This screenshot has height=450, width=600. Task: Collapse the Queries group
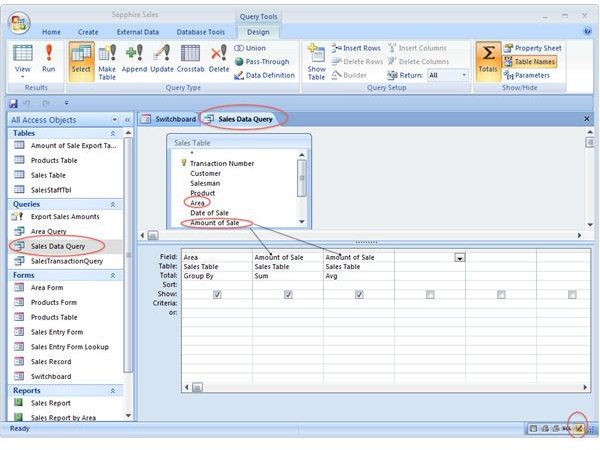tap(113, 204)
